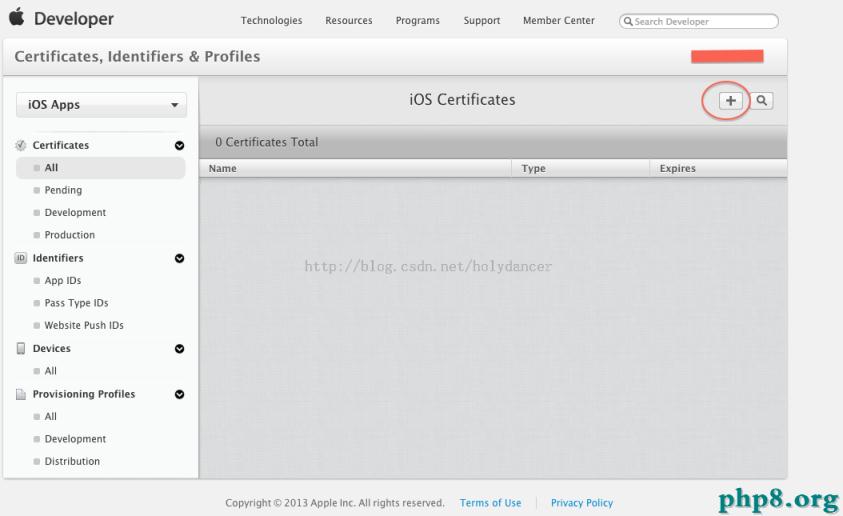Open the Programs menu
Screen dimensions: 843x516
[417, 20]
